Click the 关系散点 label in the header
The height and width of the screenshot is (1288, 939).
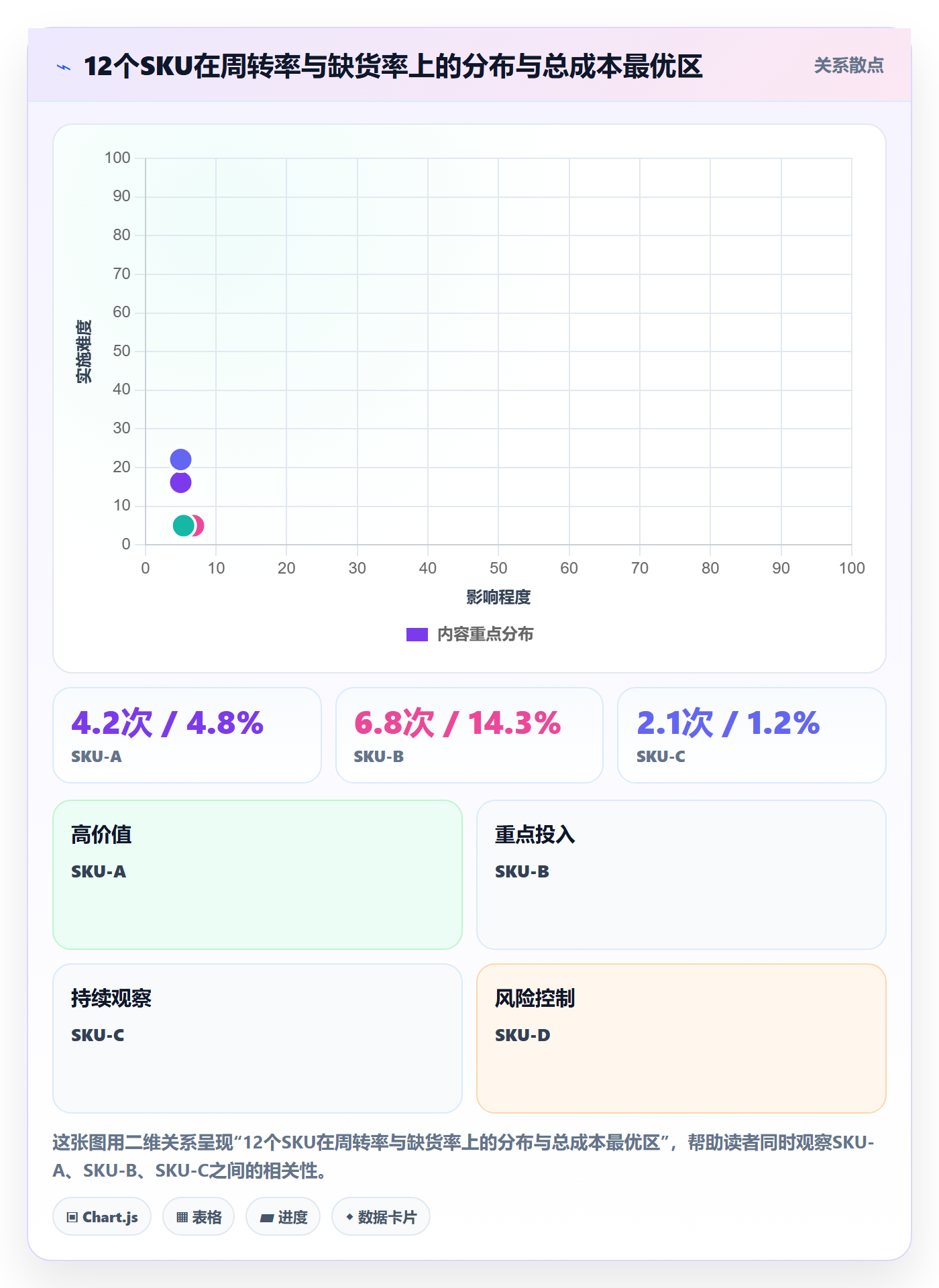[x=848, y=66]
